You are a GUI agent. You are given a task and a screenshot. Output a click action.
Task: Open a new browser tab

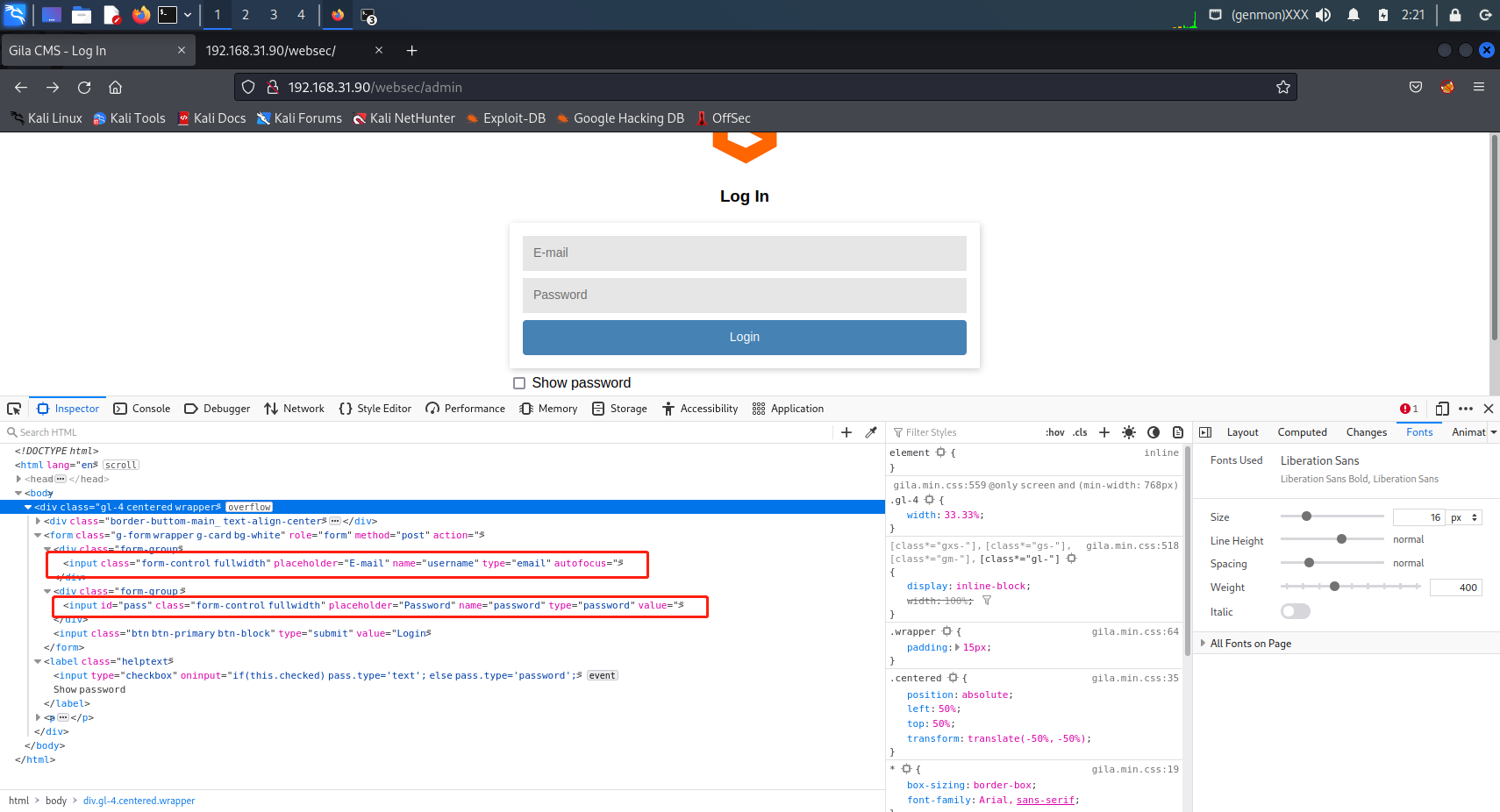411,51
